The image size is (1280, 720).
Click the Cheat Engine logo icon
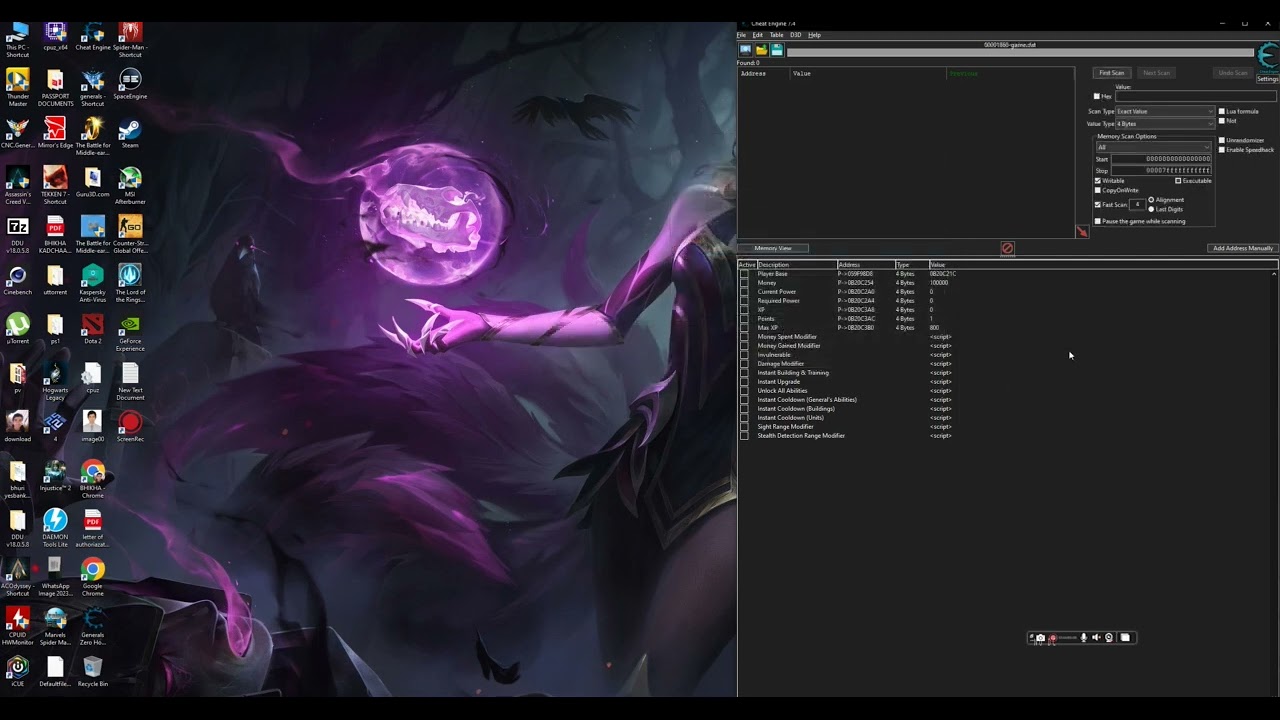(x=1267, y=57)
